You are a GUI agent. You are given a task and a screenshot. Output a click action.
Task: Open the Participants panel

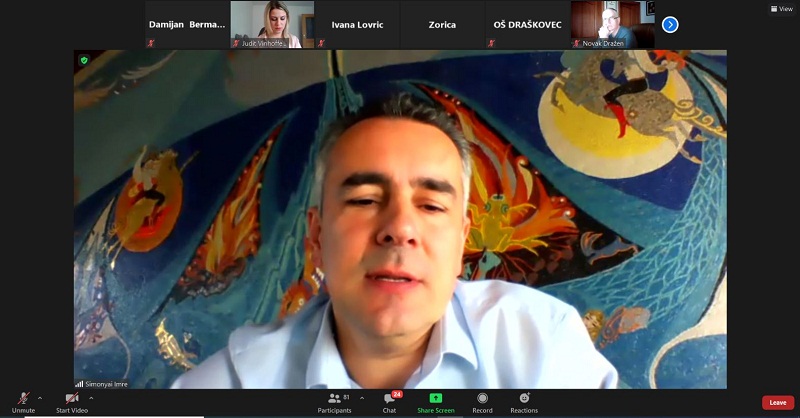point(334,399)
